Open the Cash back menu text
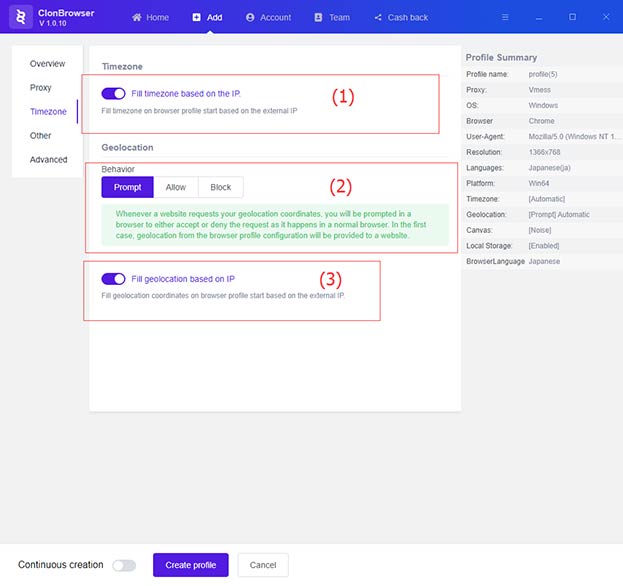 pyautogui.click(x=408, y=17)
